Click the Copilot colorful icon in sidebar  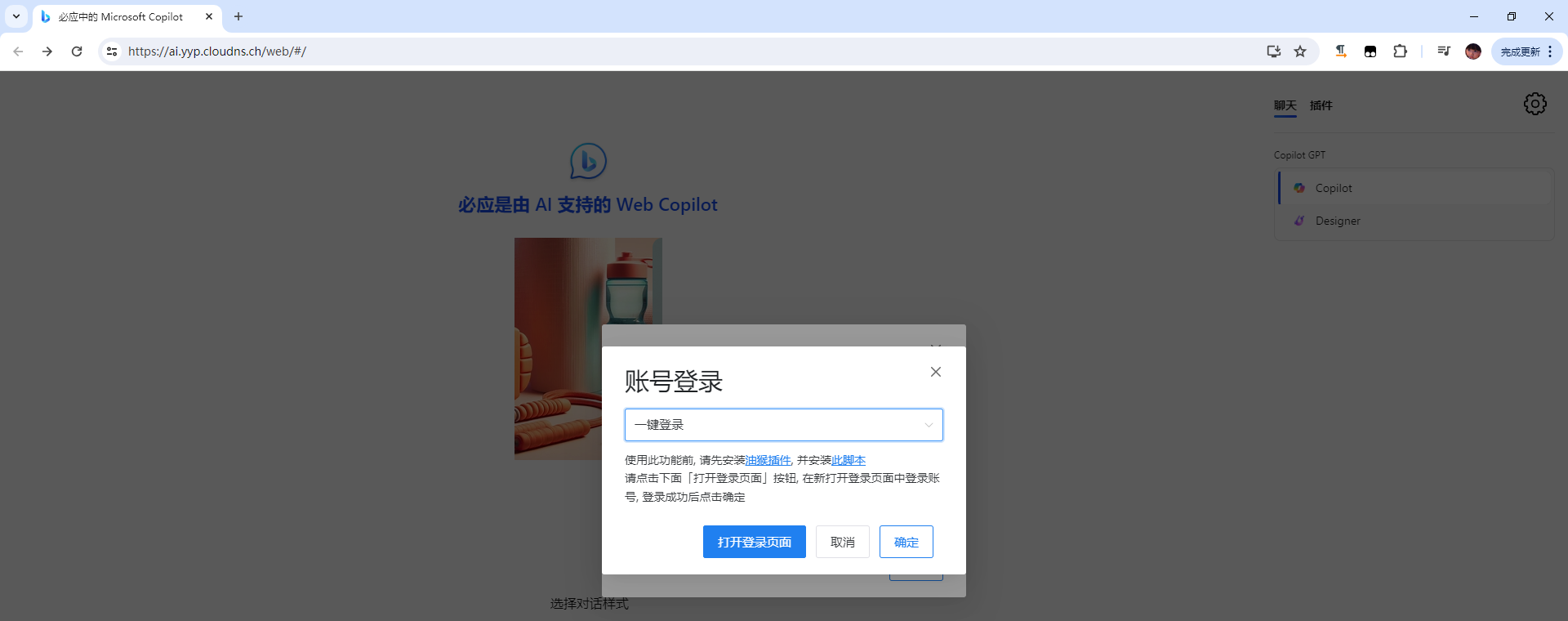tap(1299, 188)
